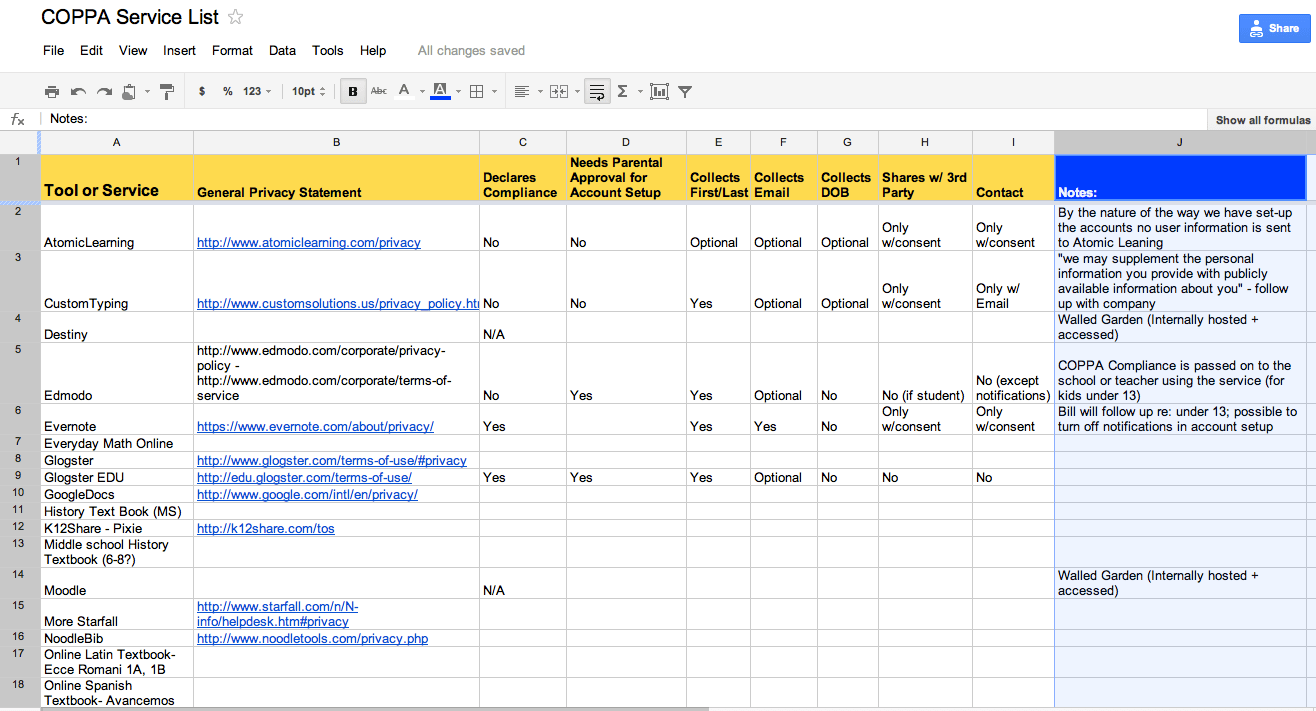This screenshot has width=1316, height=711.
Task: Click the Borders icon
Action: (477, 91)
